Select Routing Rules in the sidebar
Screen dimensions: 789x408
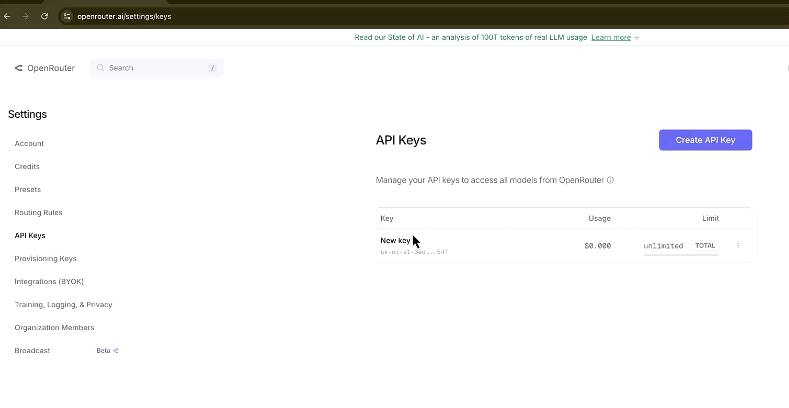pos(38,212)
